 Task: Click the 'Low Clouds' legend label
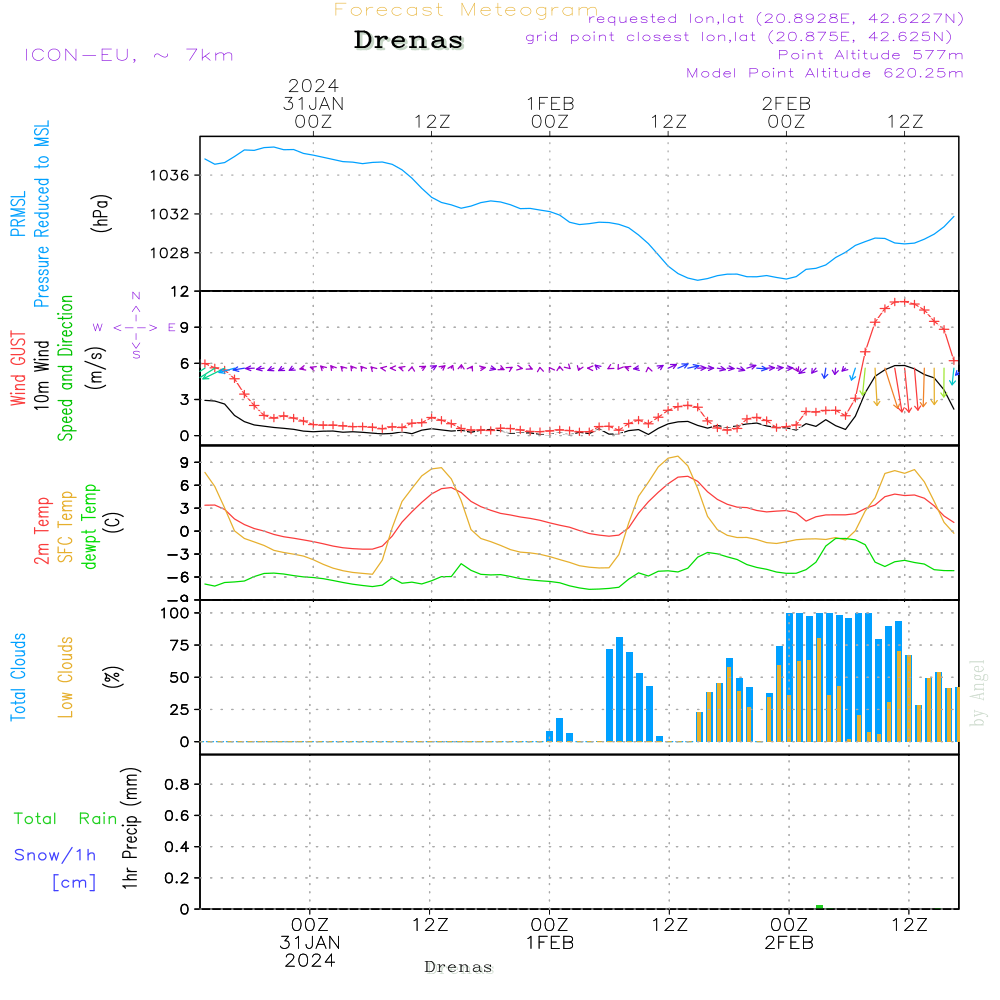tap(65, 677)
